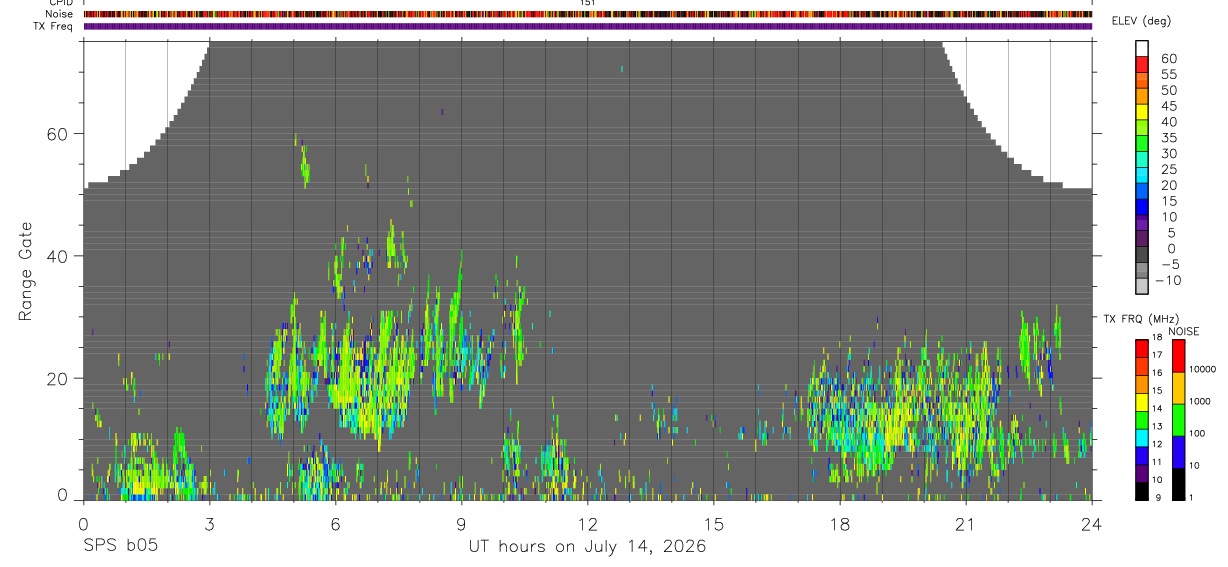1228x567 pixels.
Task: Select the red 18 MHz TX frequency swatch
Action: (x=1142, y=347)
